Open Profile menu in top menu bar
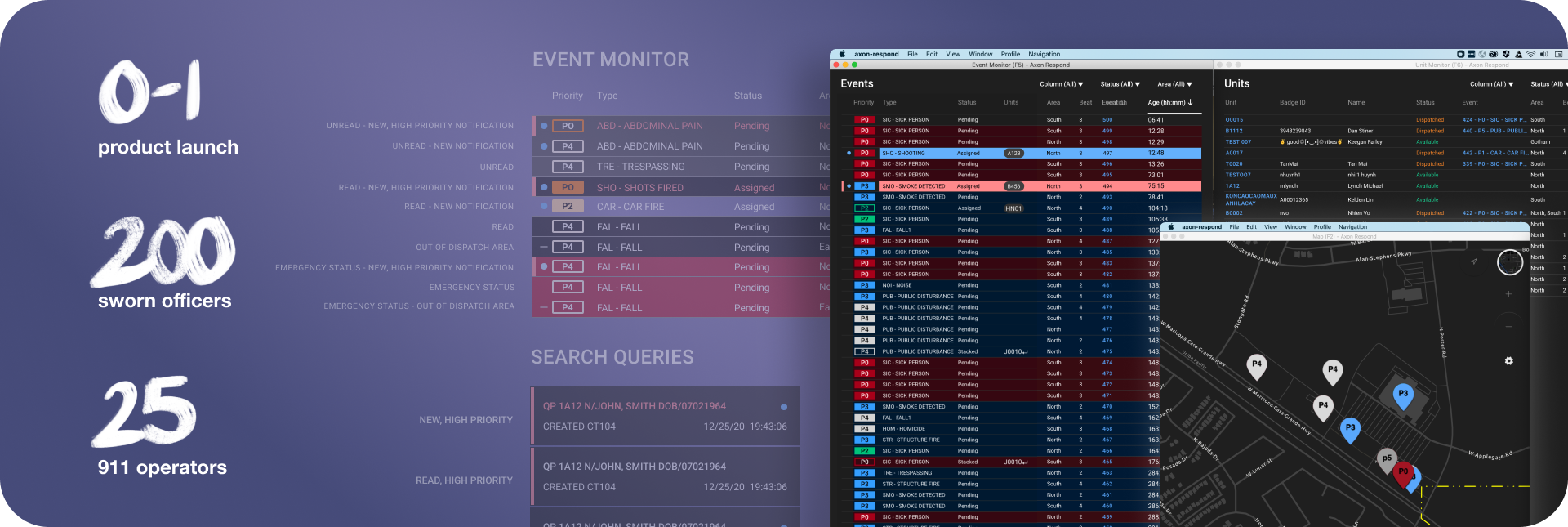 pyautogui.click(x=1010, y=54)
